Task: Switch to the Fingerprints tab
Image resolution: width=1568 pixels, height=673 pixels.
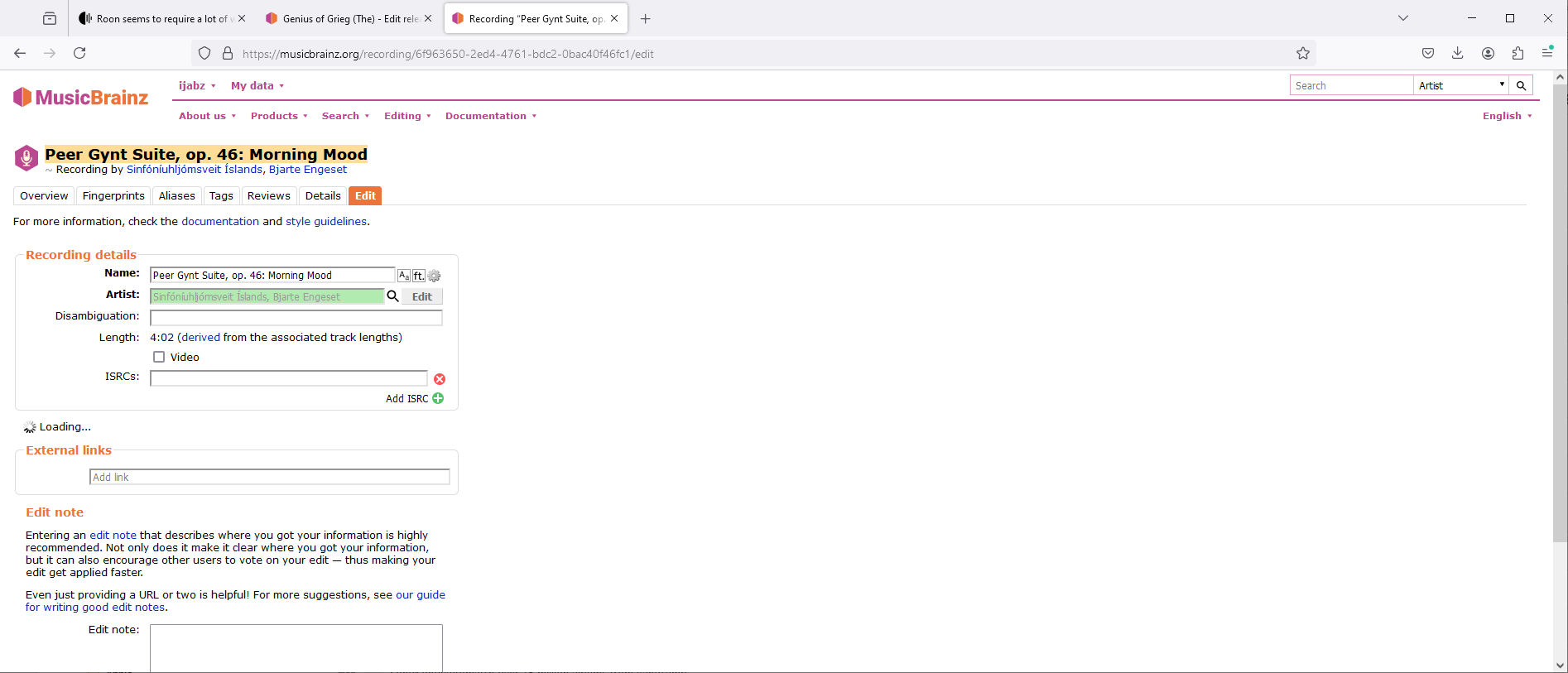Action: coord(113,196)
